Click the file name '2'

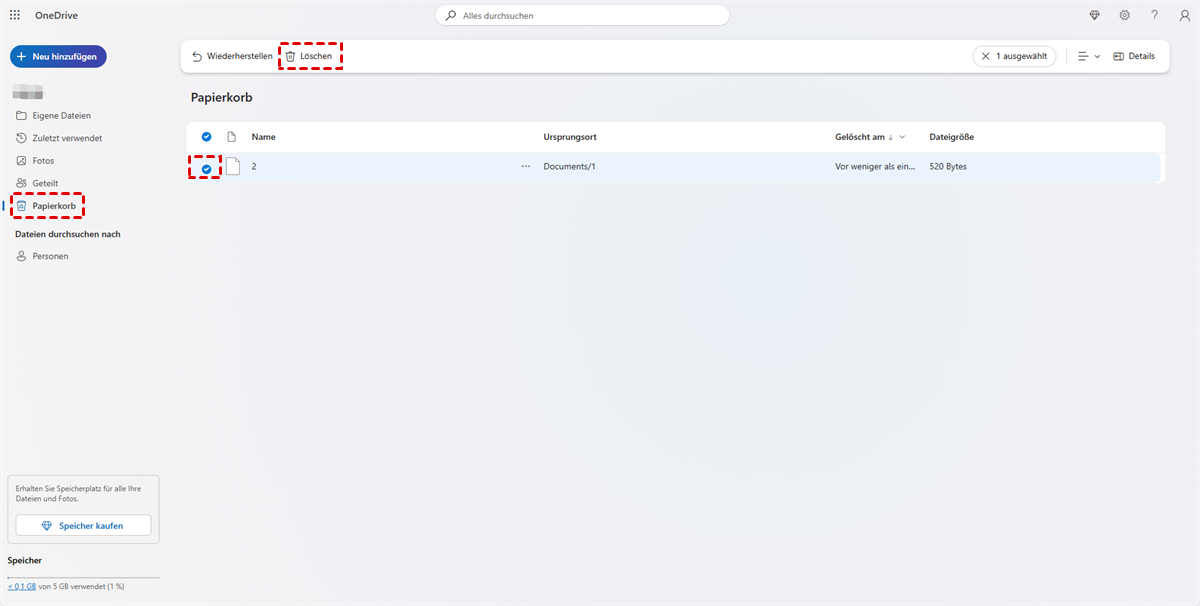tap(254, 167)
